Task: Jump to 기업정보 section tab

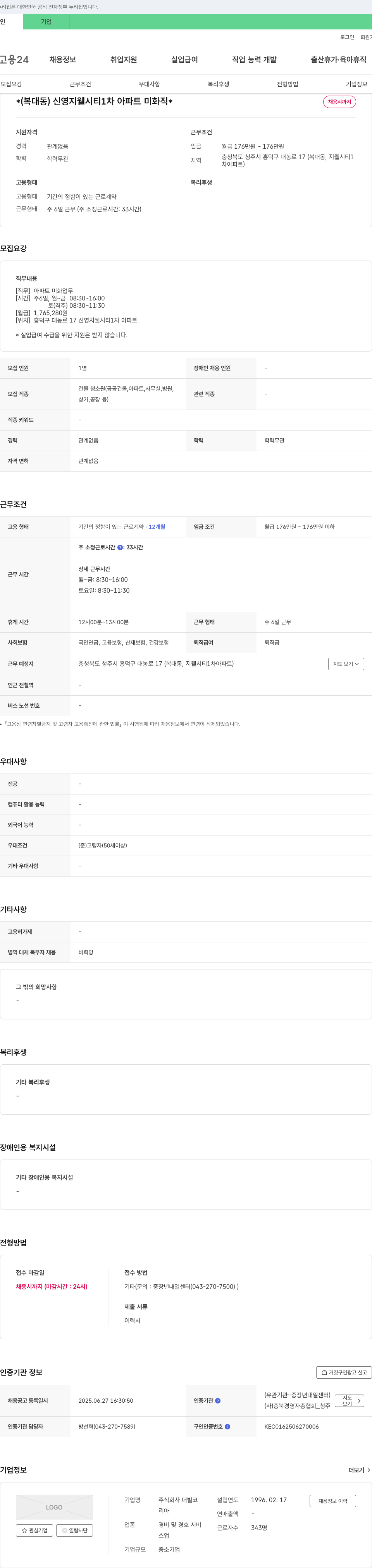Action: point(357,84)
